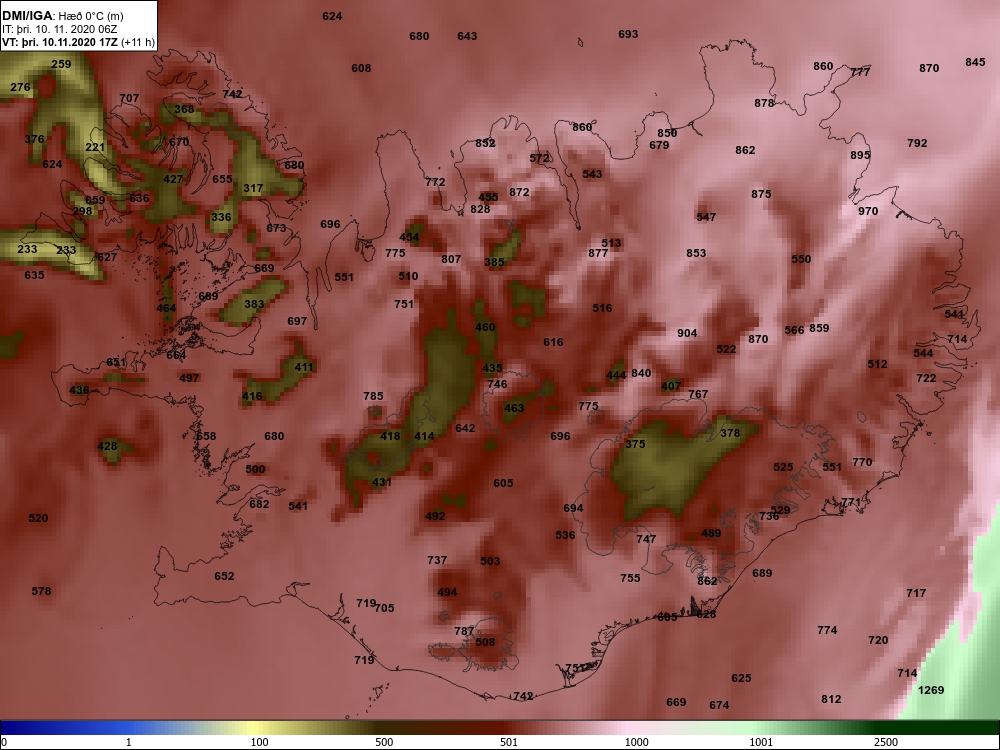Viewport: 1000px width, 750px height.
Task: Click the map value 625
Action: click(x=741, y=678)
